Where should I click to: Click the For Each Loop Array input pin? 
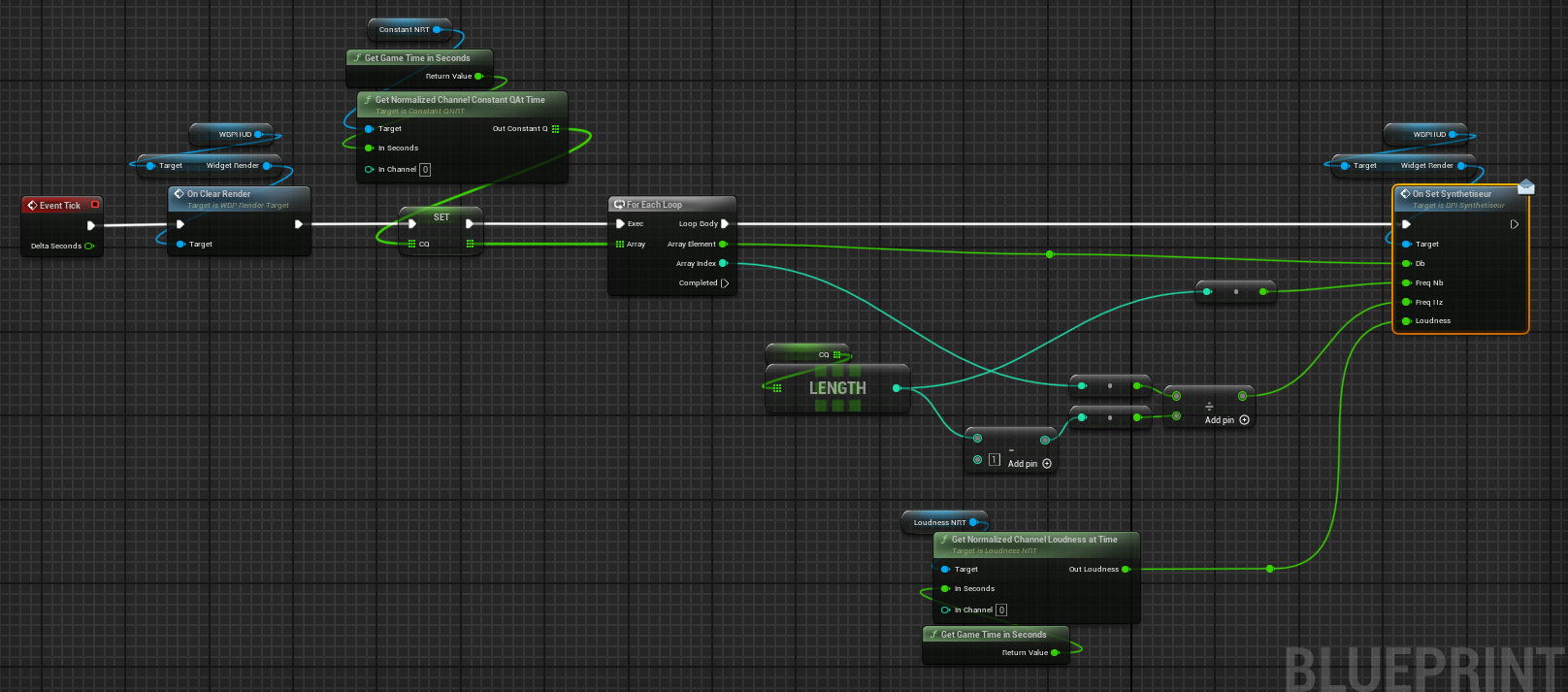point(620,245)
